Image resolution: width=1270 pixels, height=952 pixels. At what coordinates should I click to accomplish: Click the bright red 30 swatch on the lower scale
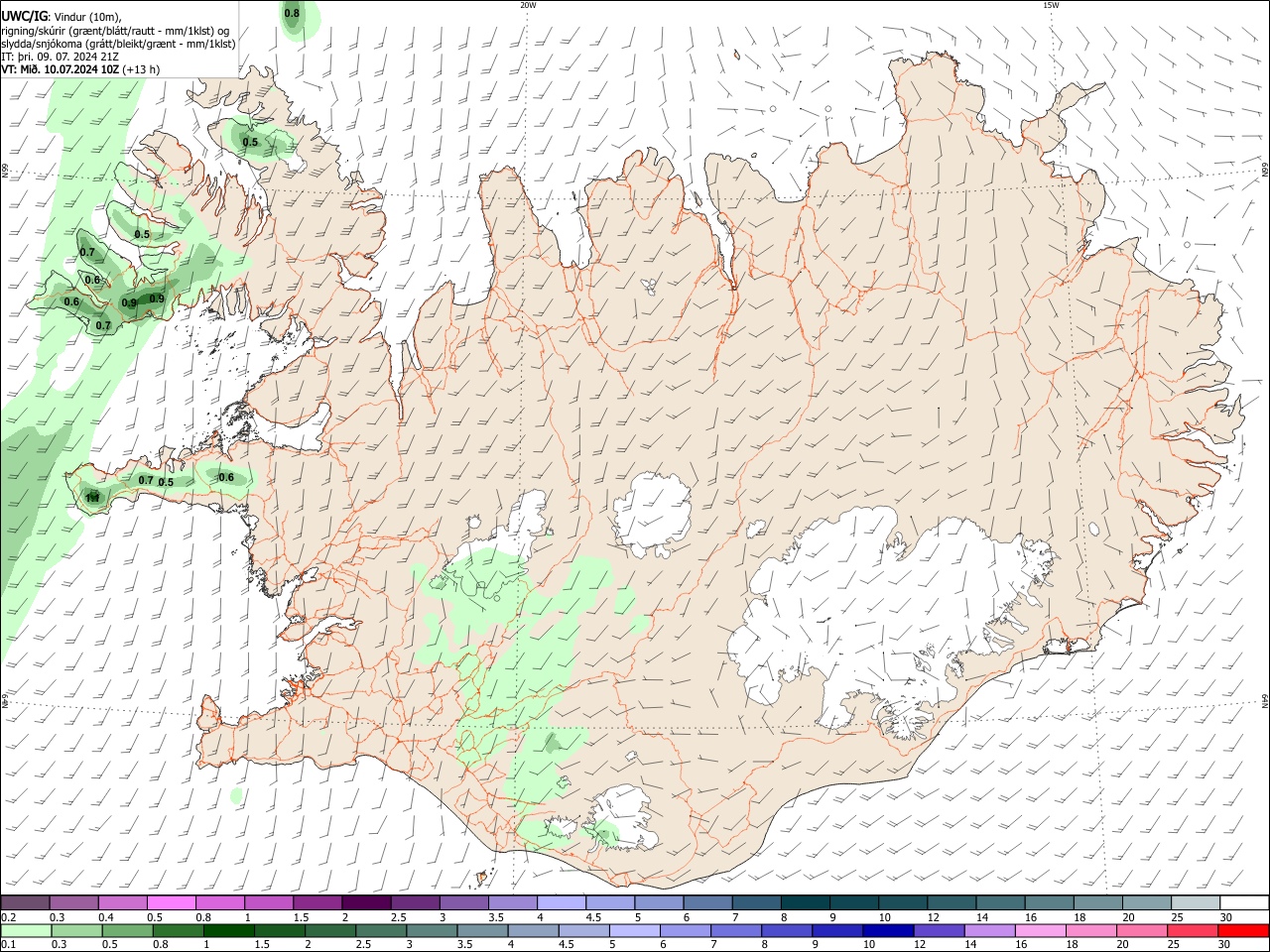[1244, 930]
